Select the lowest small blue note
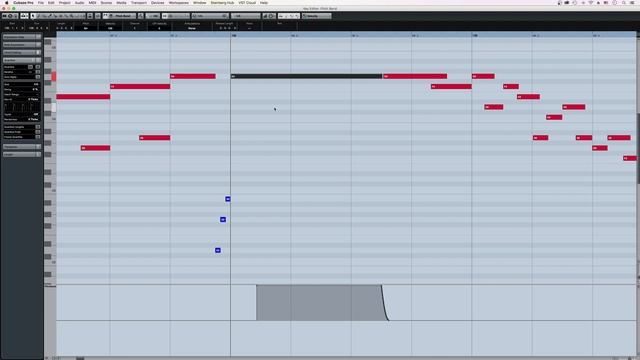The width and height of the screenshot is (640, 360). pyautogui.click(x=218, y=250)
